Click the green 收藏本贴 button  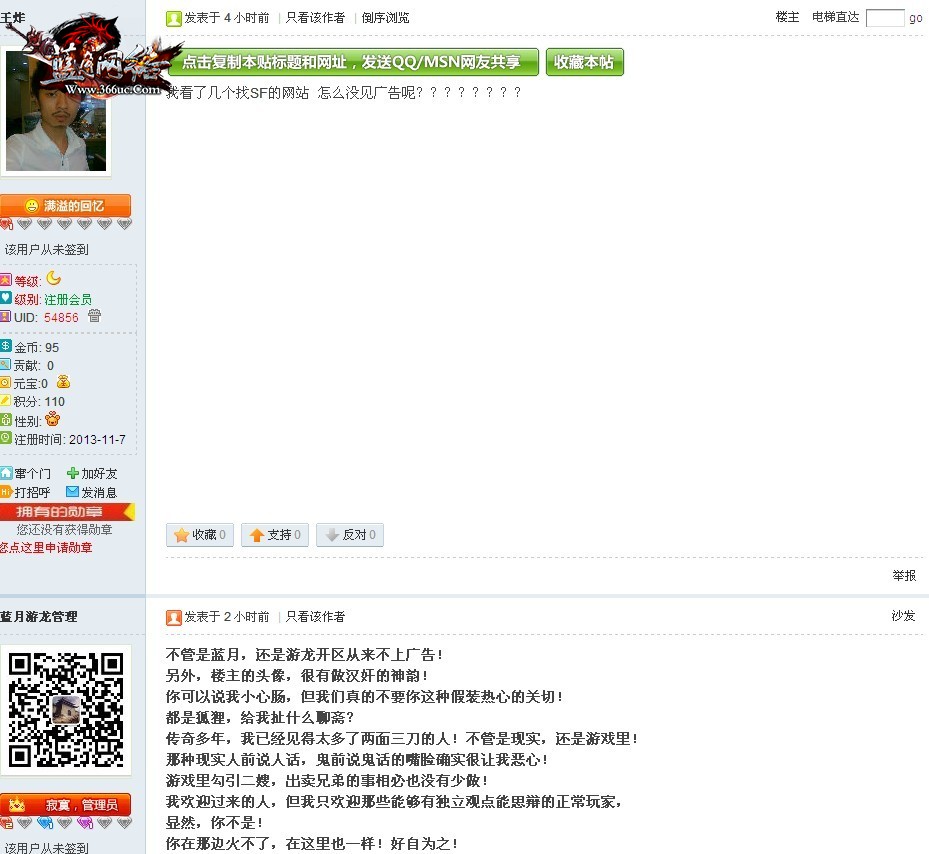click(x=584, y=62)
